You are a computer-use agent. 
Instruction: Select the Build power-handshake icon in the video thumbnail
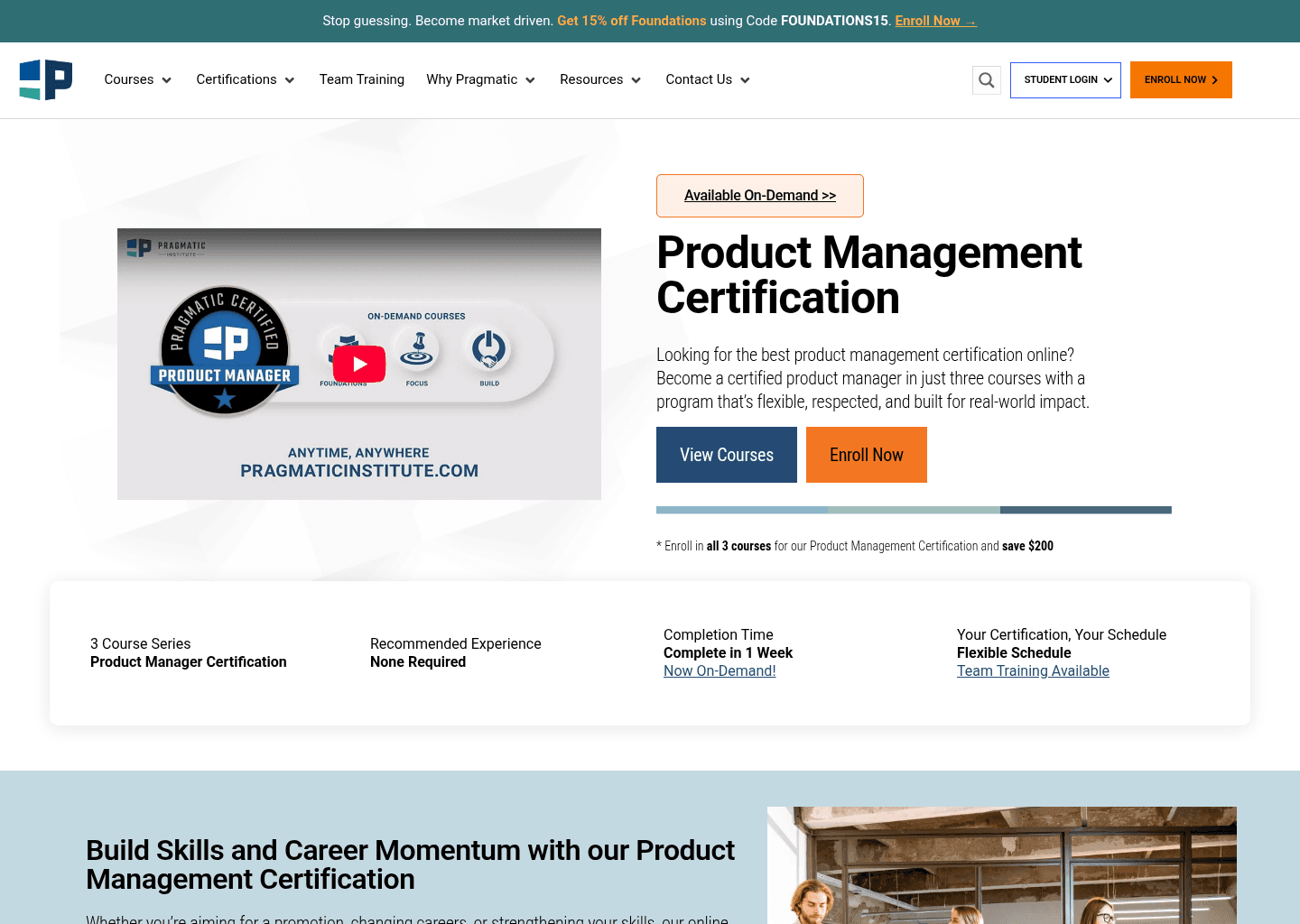(488, 349)
